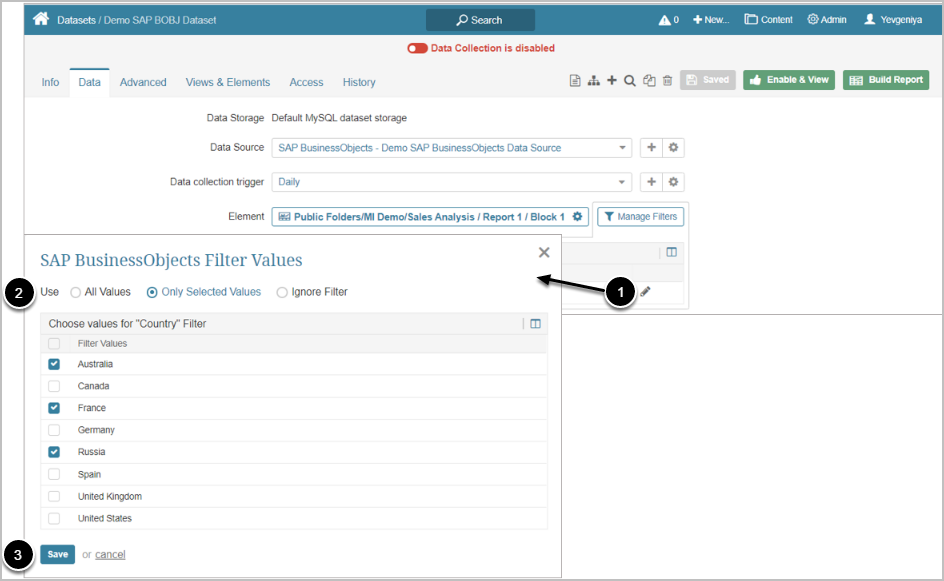Uncheck the Russia checkbox

click(54, 452)
